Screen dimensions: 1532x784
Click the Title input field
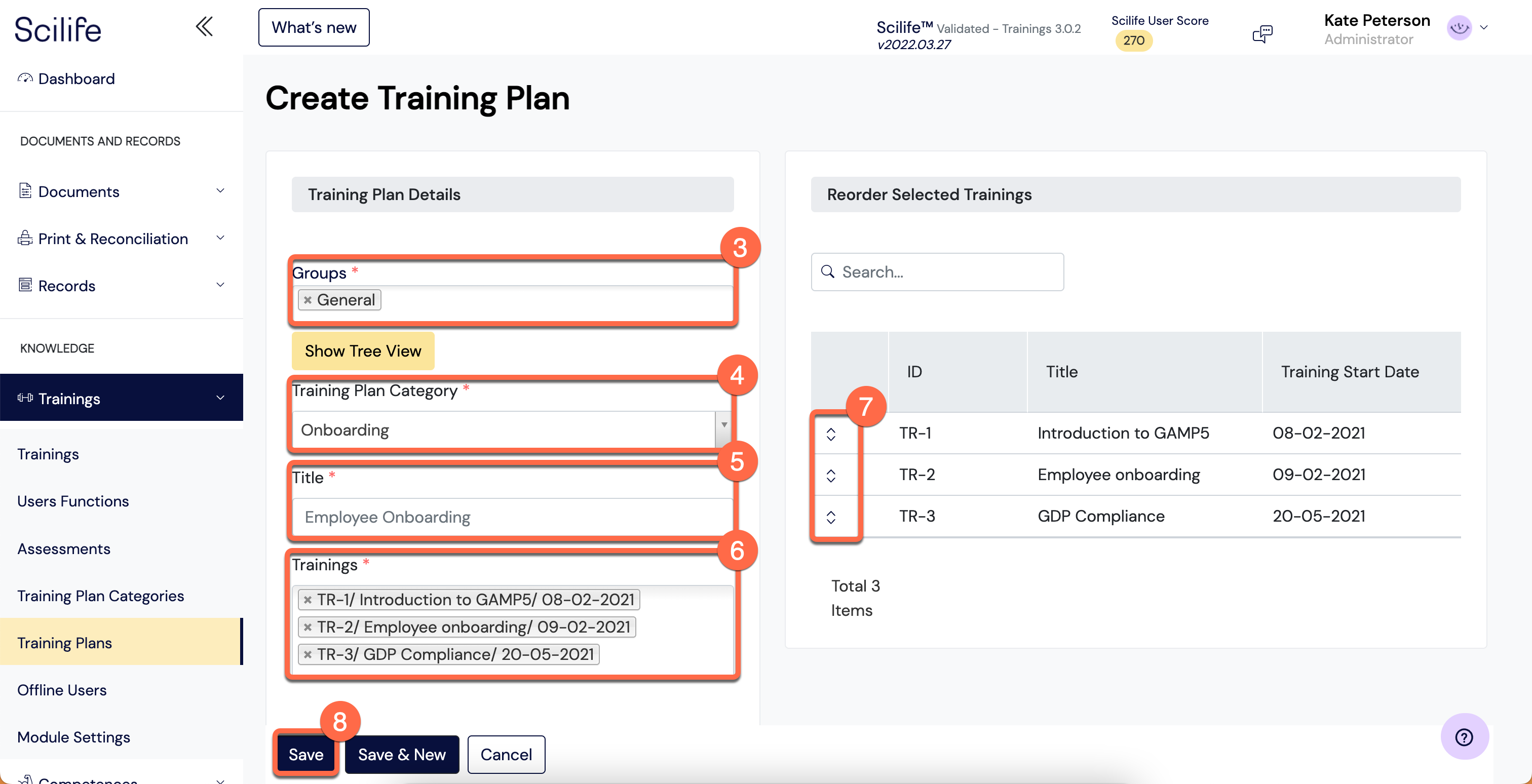click(x=513, y=517)
